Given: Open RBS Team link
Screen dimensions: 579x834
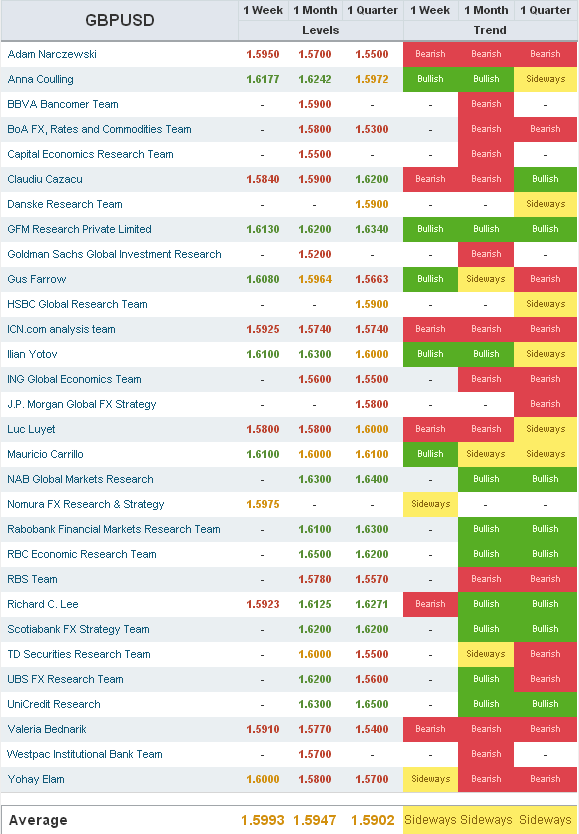Looking at the screenshot, I should tap(32, 579).
